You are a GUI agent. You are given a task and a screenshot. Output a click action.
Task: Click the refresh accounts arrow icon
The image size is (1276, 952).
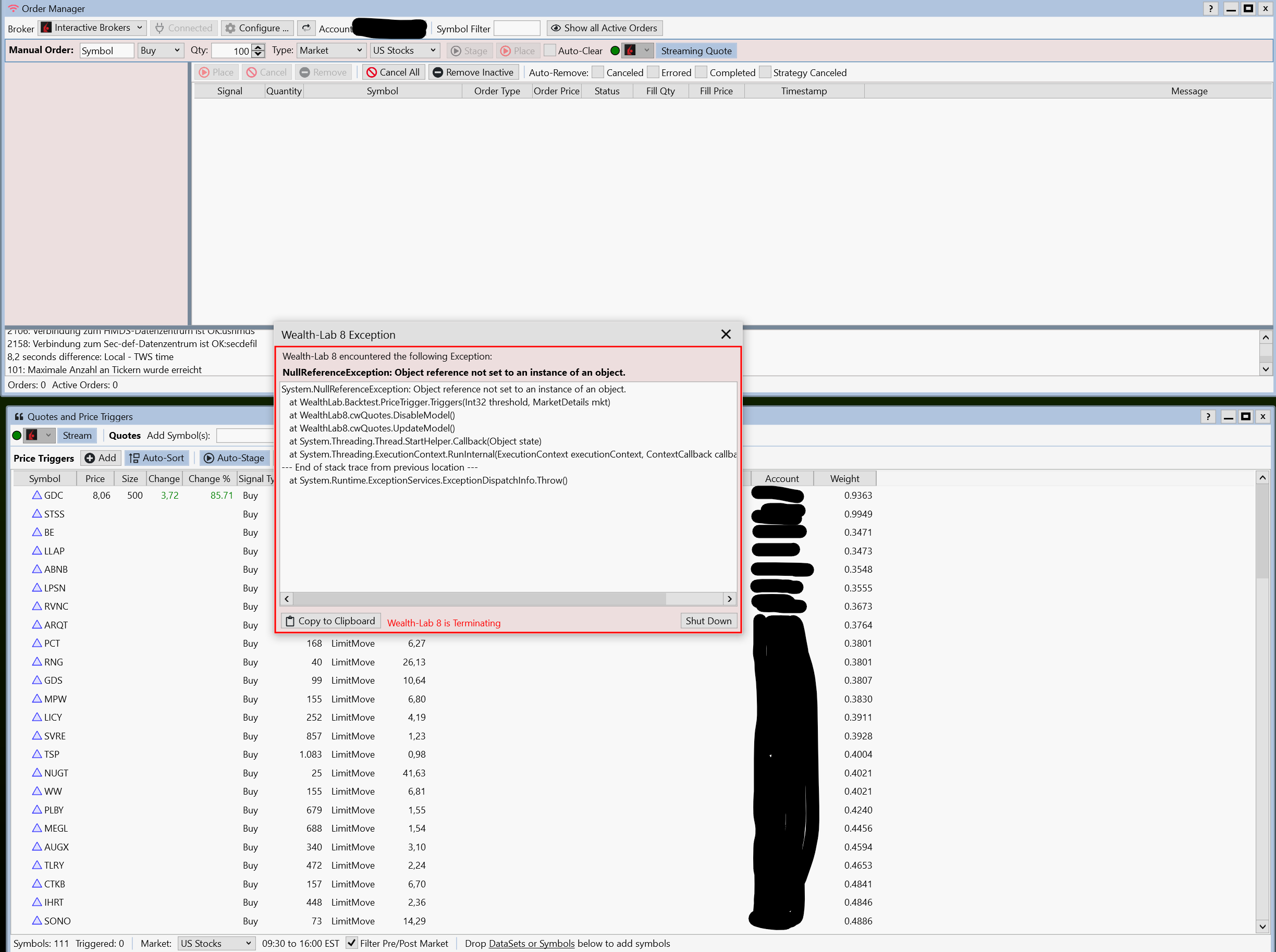click(x=306, y=28)
